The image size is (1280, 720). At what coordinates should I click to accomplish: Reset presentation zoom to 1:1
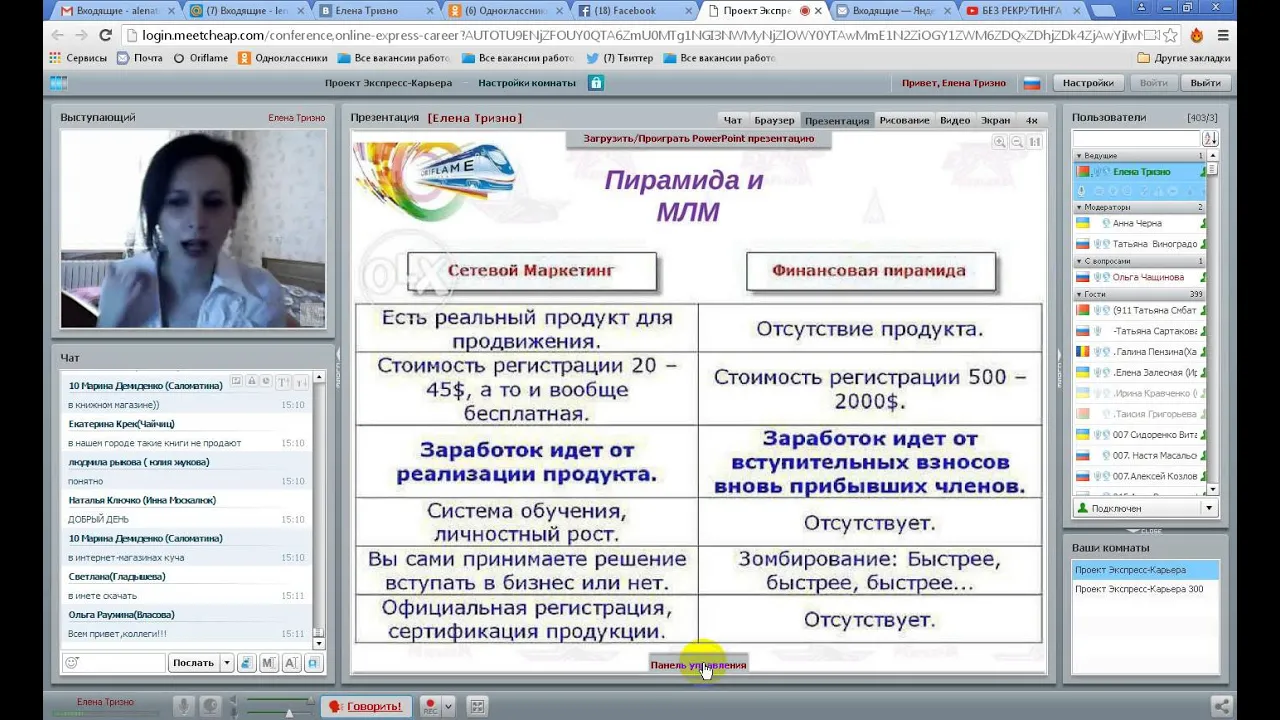click(1035, 142)
